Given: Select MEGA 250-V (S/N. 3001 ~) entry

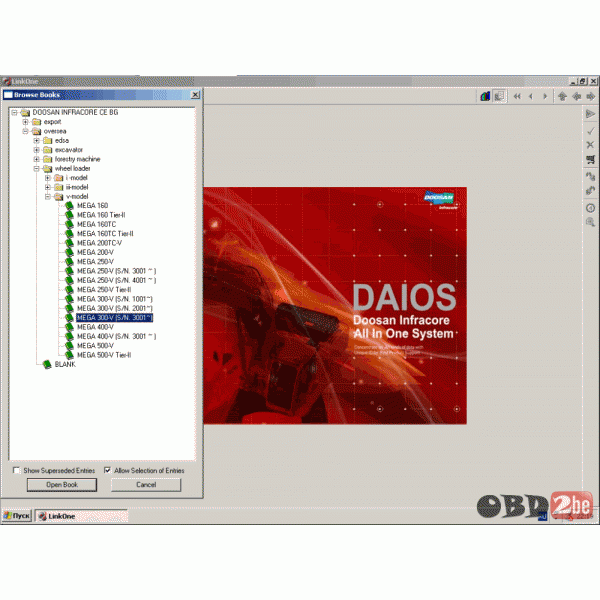Looking at the screenshot, I should tap(116, 271).
